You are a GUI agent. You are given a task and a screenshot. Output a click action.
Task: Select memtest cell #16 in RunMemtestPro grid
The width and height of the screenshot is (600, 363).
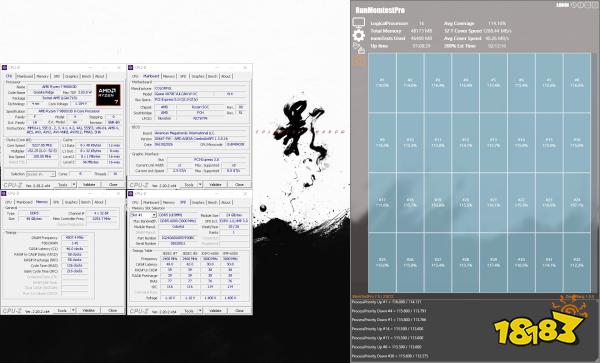pos(577,142)
